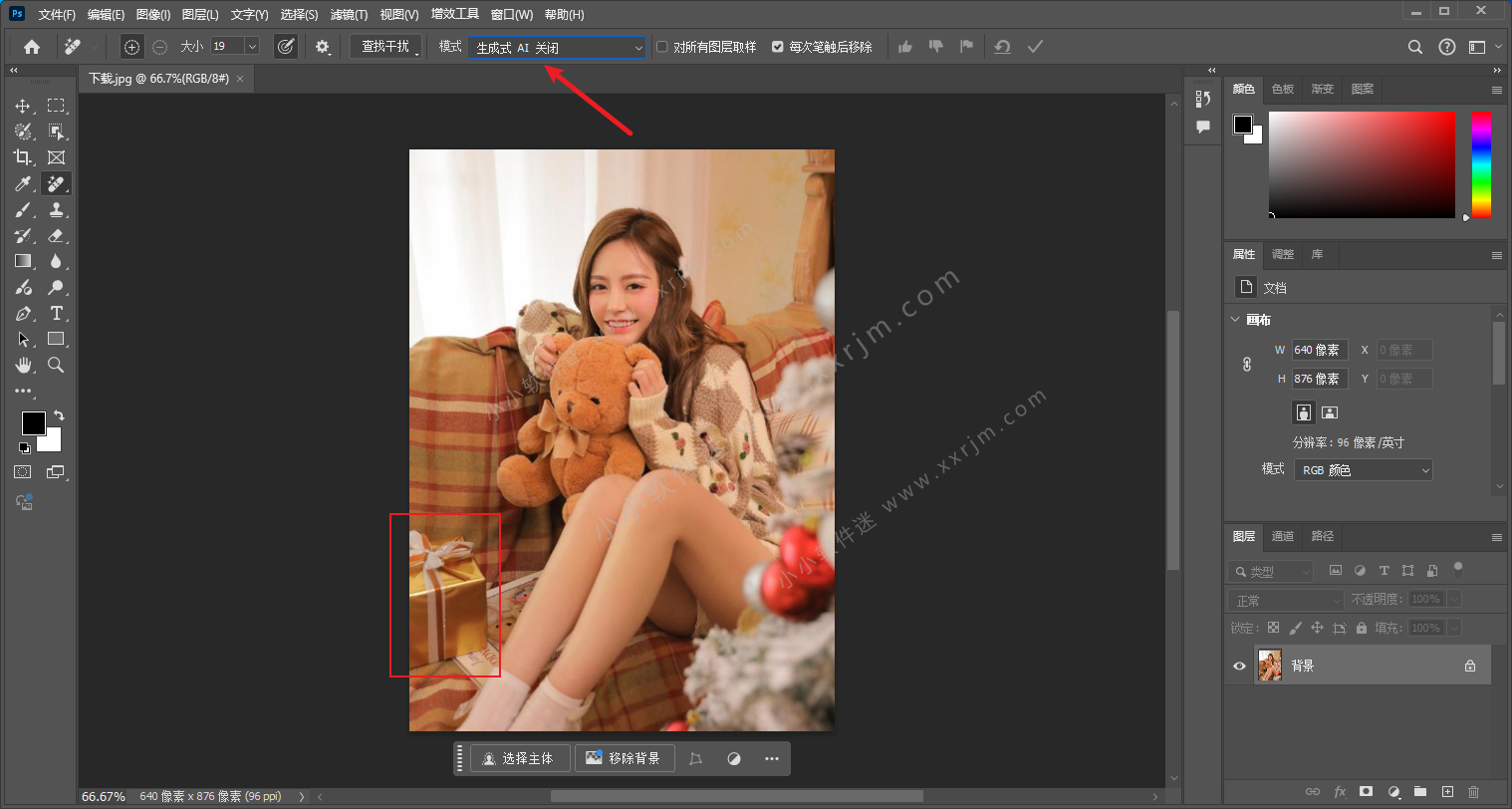
Task: Select the Eraser tool
Action: coord(56,235)
